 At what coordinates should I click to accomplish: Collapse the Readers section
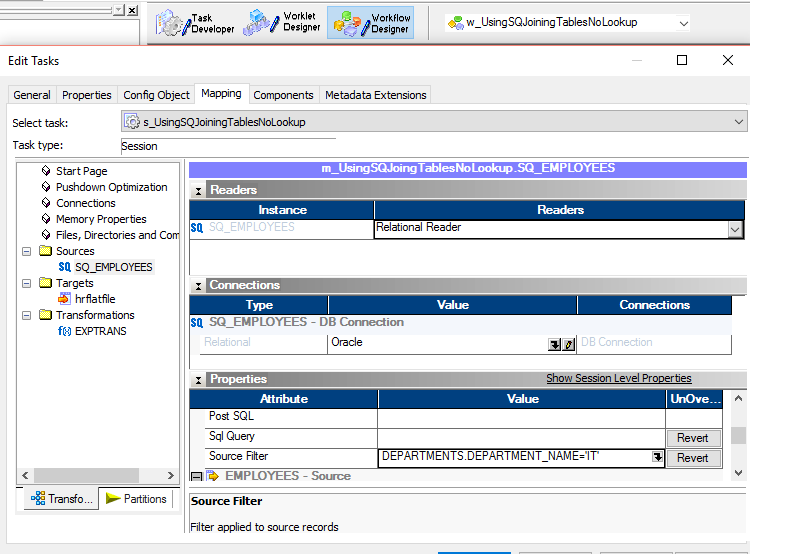pos(198,191)
